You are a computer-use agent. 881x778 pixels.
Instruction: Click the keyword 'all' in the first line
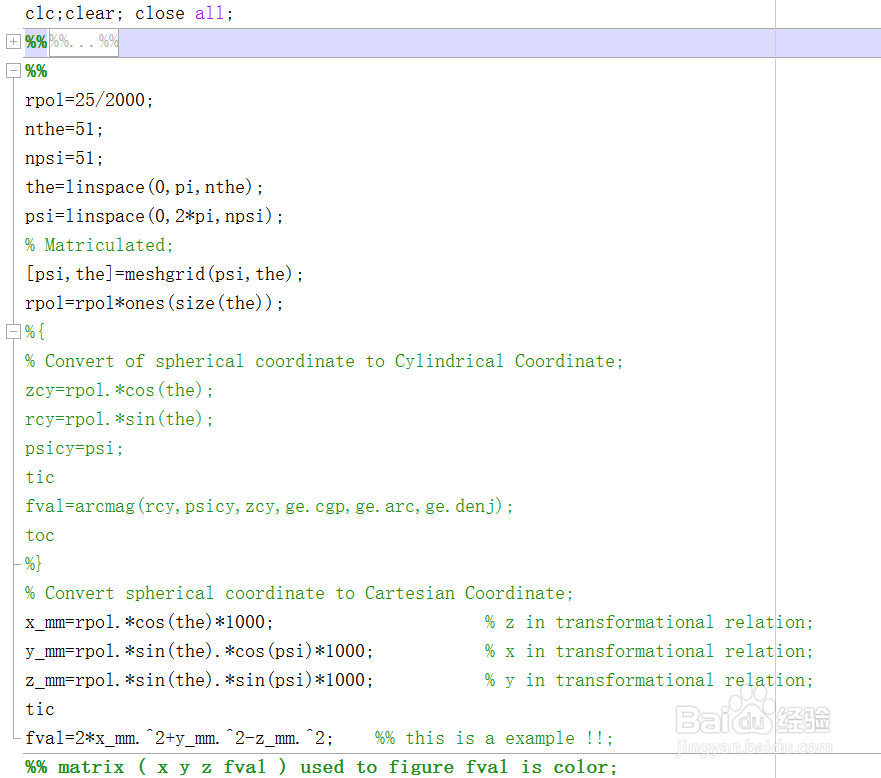[x=210, y=13]
